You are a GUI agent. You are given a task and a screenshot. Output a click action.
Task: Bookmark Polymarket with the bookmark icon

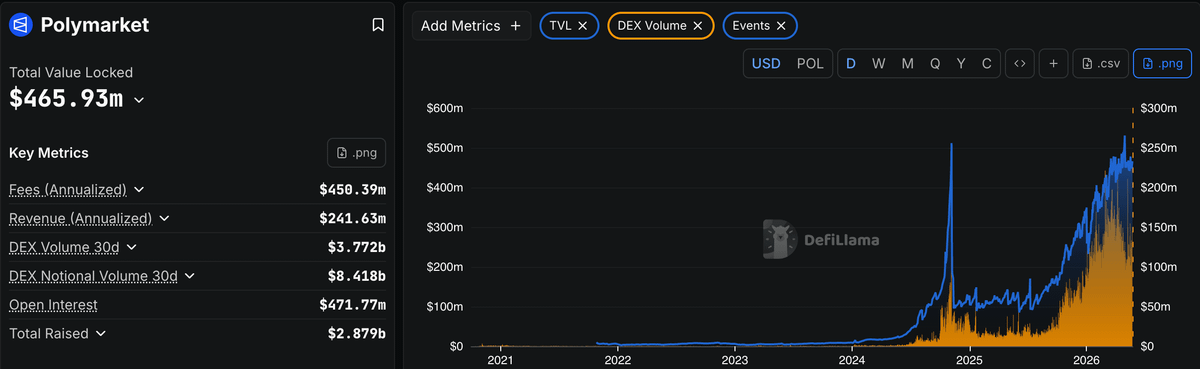[378, 25]
